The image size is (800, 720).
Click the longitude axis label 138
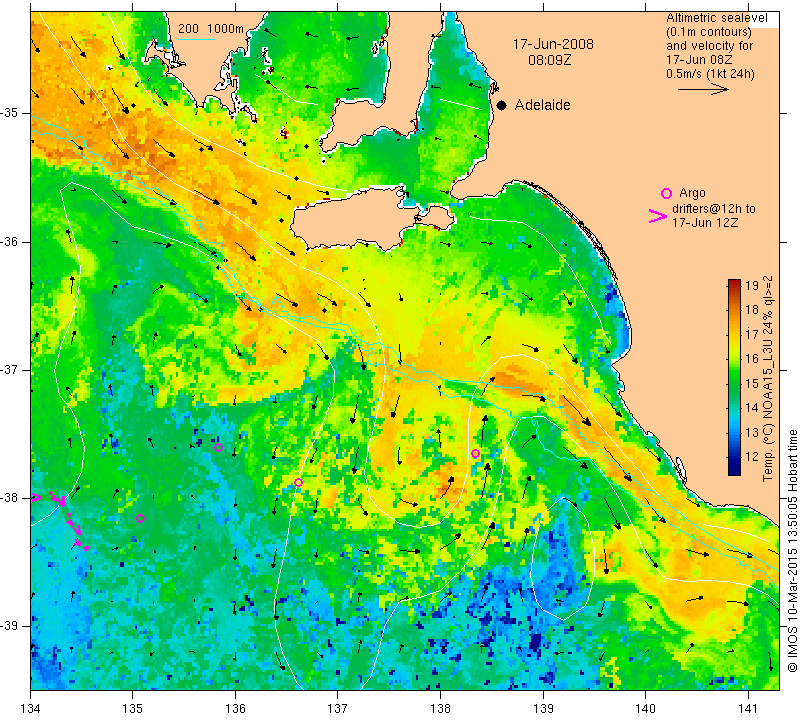[x=440, y=708]
